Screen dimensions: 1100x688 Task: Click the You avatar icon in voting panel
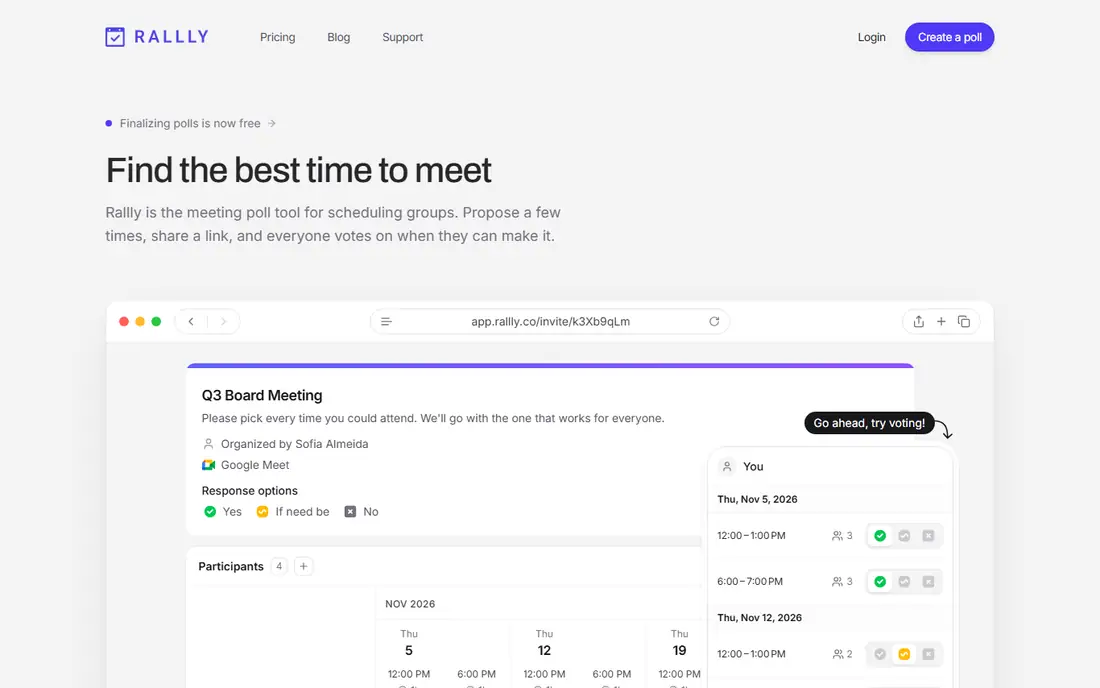[727, 466]
